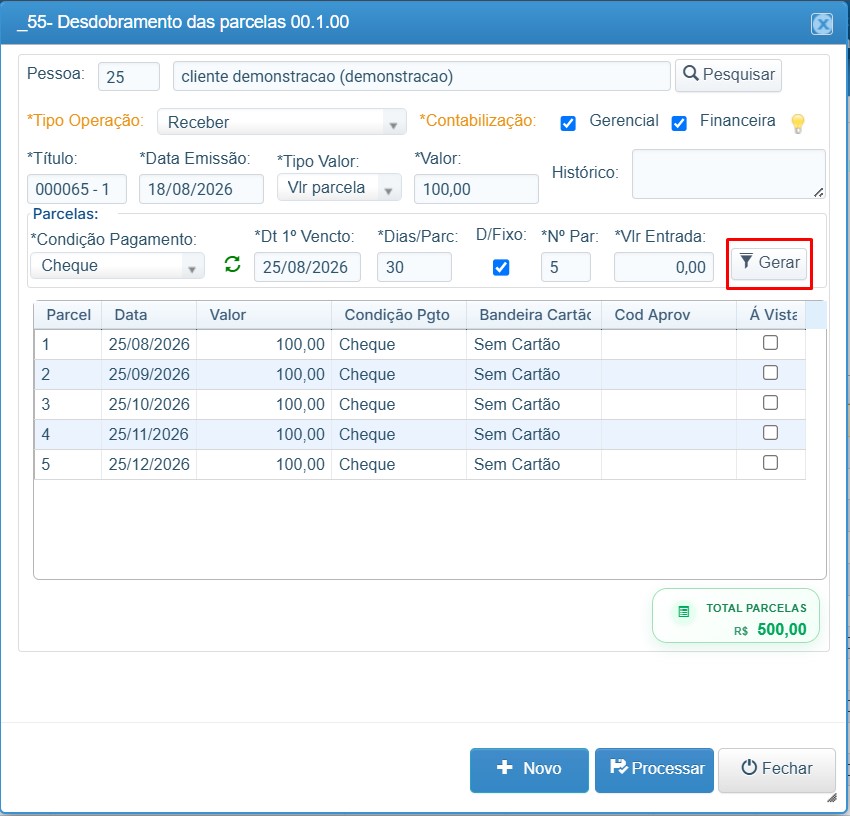The height and width of the screenshot is (816, 850).
Task: Check Á Vista for parcel 2
Action: [770, 372]
